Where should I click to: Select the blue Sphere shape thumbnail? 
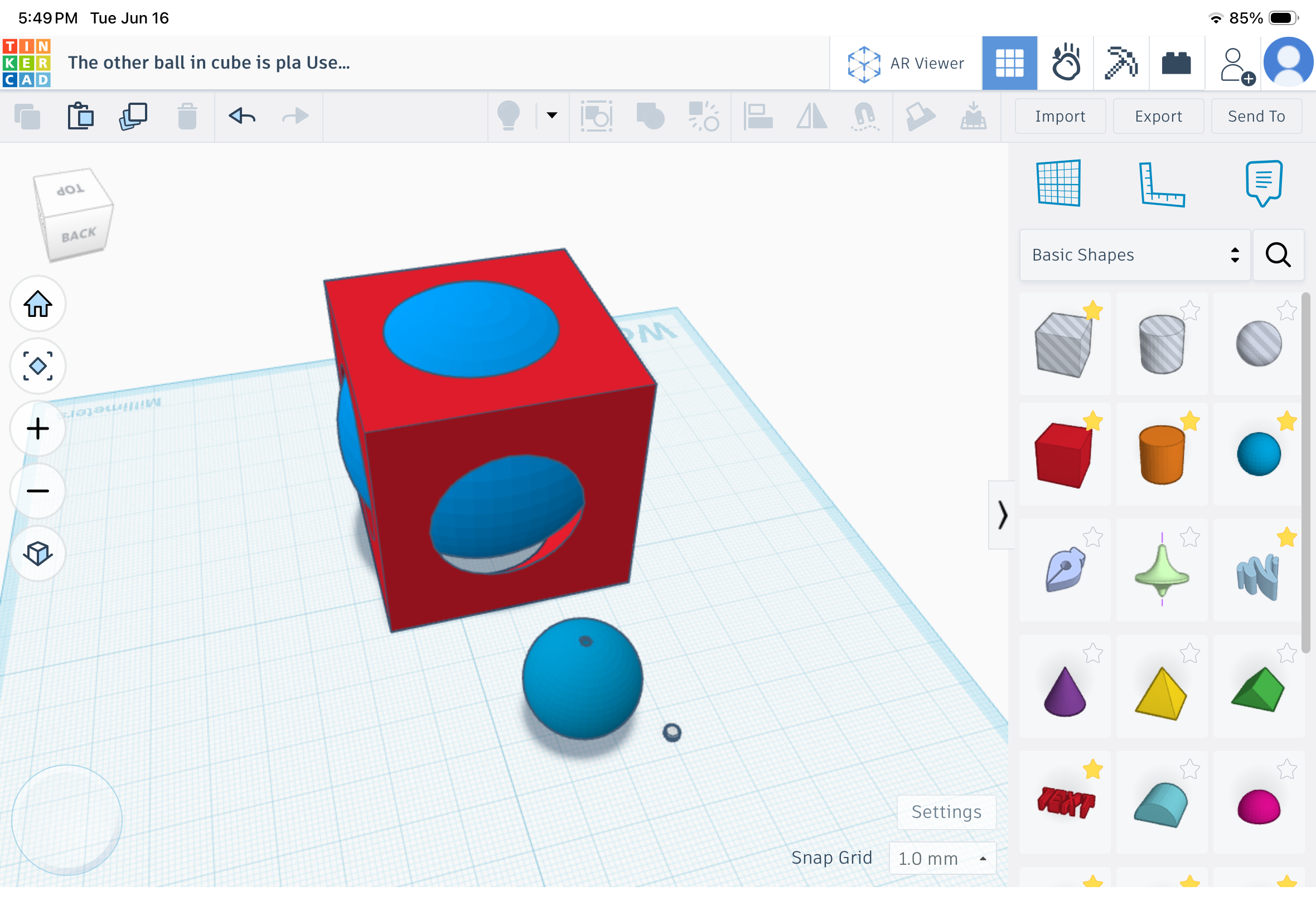1258,454
